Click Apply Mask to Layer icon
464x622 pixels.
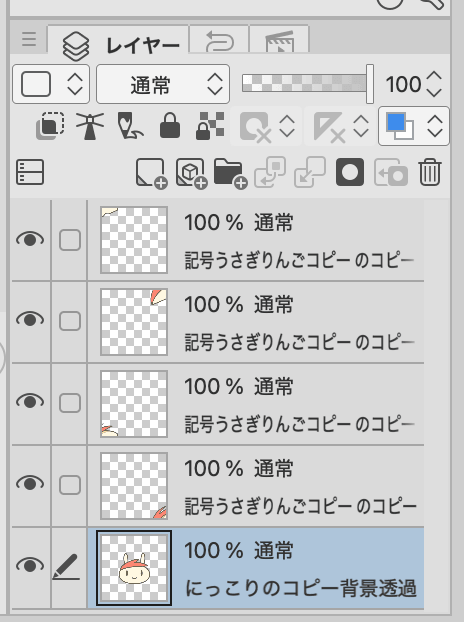(391, 173)
